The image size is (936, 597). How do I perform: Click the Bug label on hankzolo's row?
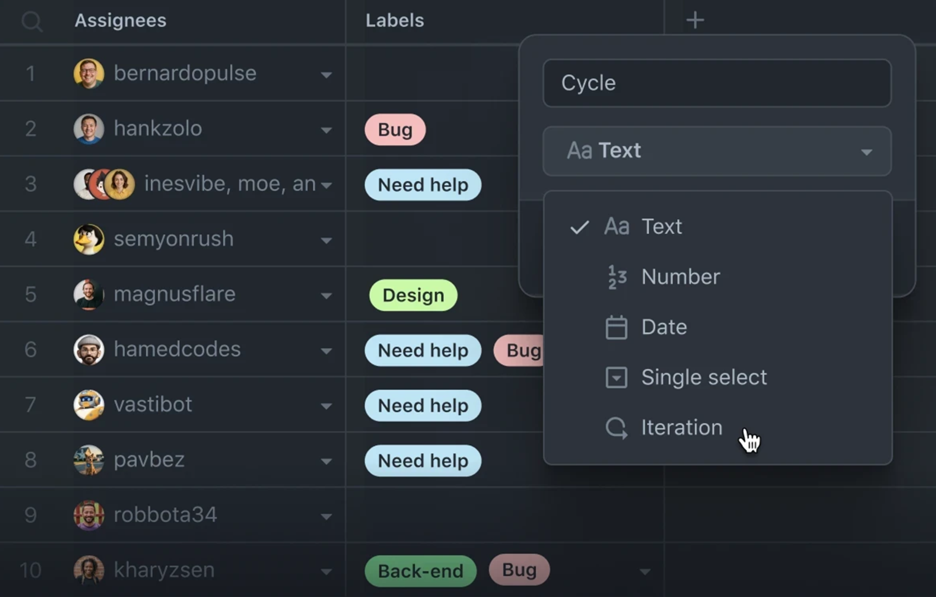(x=395, y=130)
